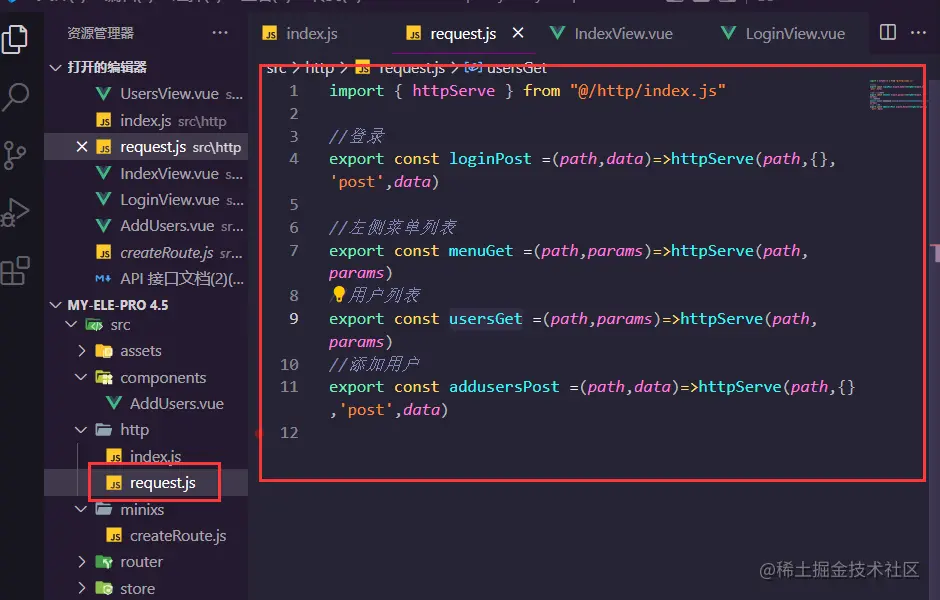Click the menuGet identifier on line 7
This screenshot has height=600, width=940.
click(x=481, y=251)
